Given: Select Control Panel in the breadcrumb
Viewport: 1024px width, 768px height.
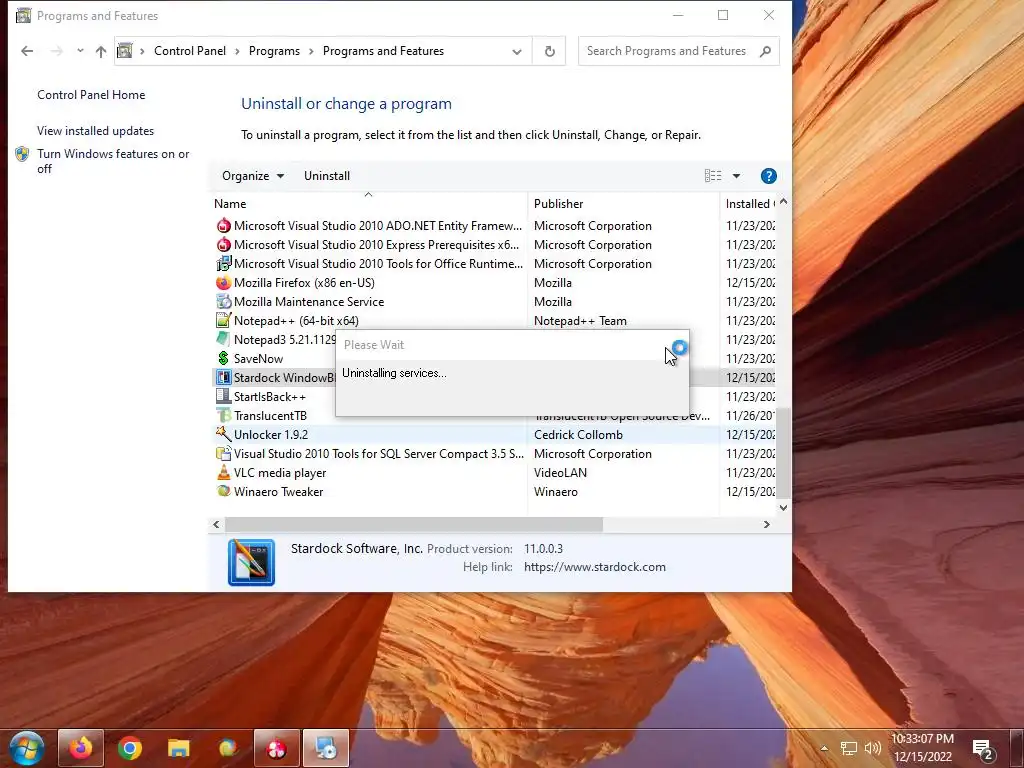Looking at the screenshot, I should tap(190, 51).
